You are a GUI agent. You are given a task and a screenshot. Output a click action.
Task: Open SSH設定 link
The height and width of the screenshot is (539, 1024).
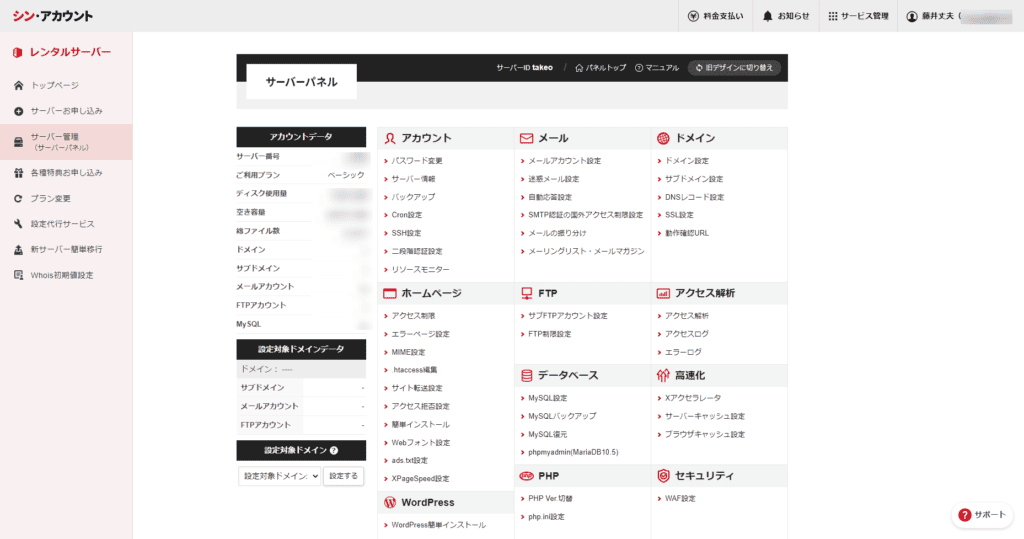click(x=406, y=233)
